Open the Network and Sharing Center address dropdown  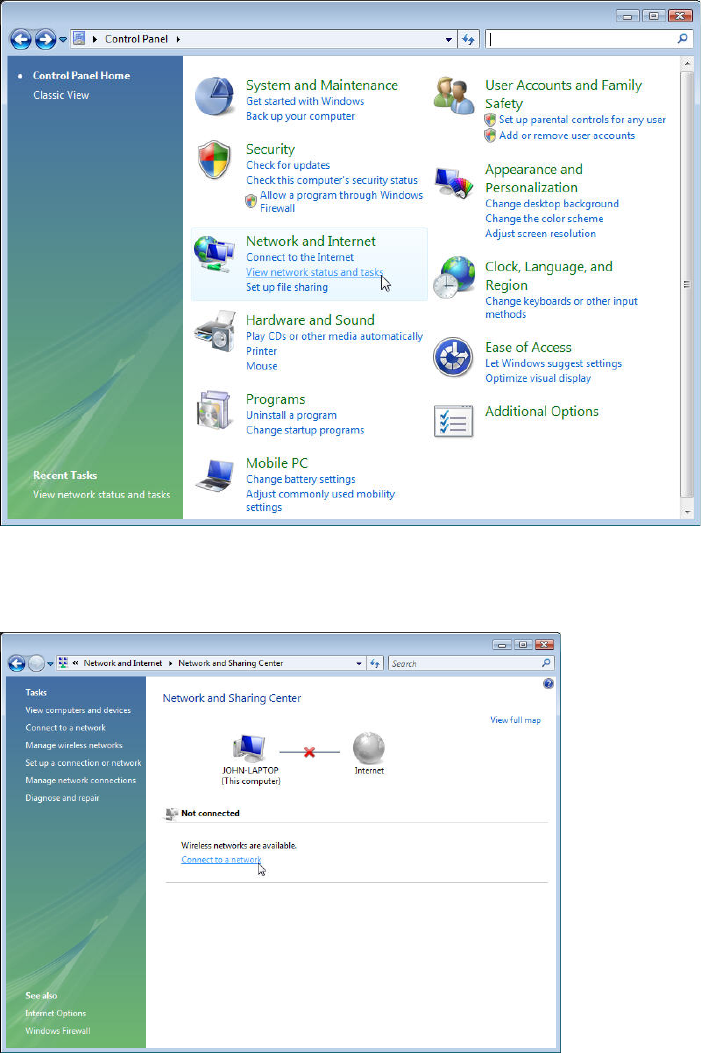(359, 663)
